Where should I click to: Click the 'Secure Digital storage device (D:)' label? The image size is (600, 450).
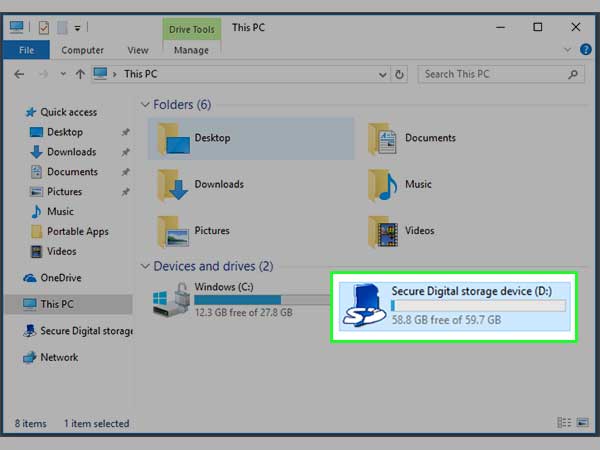[471, 291]
